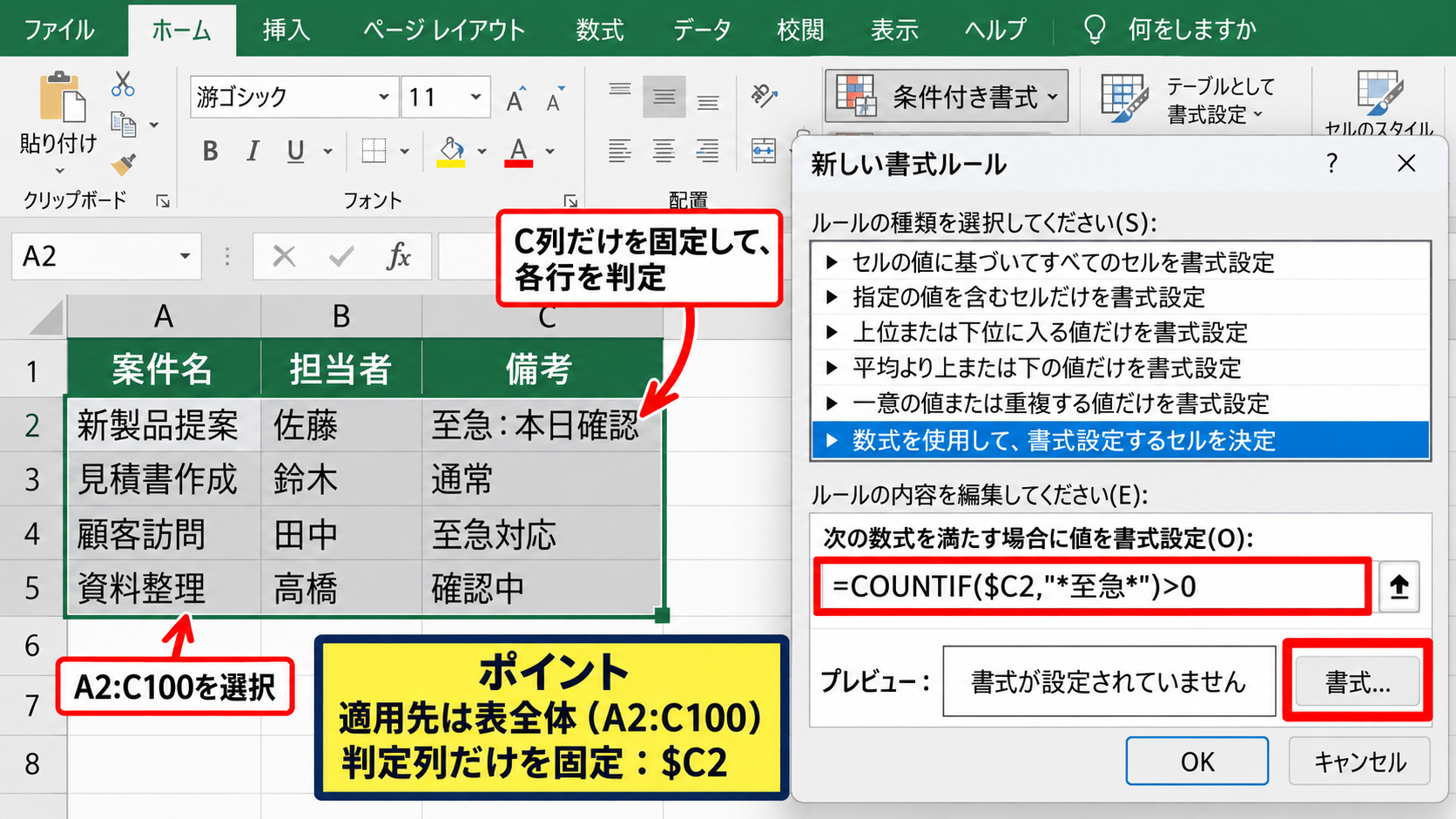Apply the yellow fill color bucket
This screenshot has height=819, width=1456.
pos(451,152)
